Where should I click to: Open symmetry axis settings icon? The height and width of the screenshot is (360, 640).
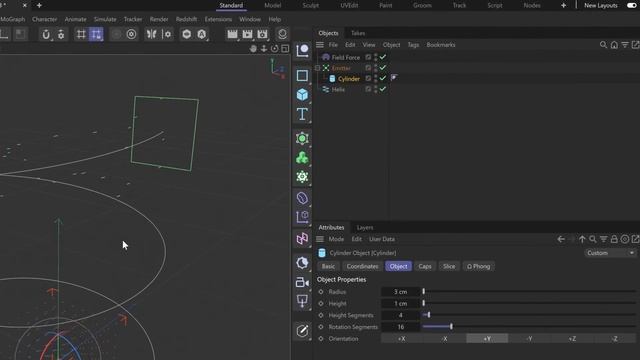(x=167, y=34)
